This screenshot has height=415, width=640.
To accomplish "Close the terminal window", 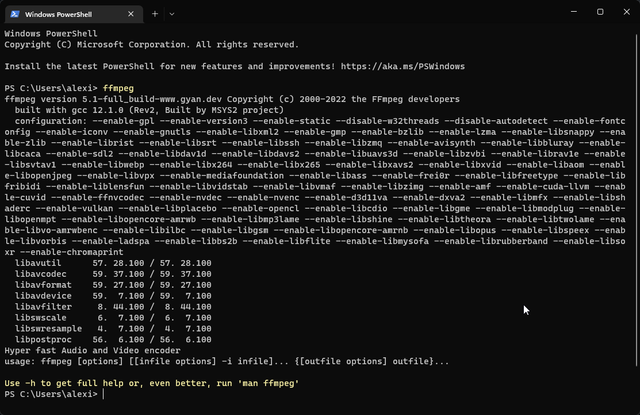I will [626, 12].
